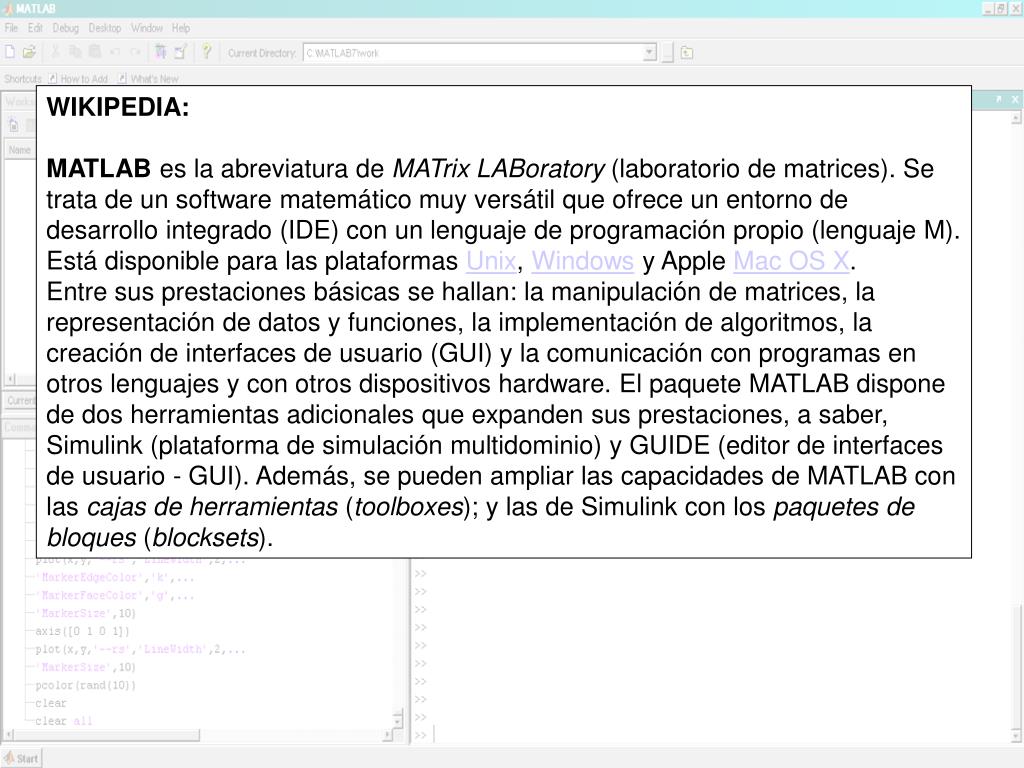Click the Undo arrow icon
1024x768 pixels.
coord(115,52)
